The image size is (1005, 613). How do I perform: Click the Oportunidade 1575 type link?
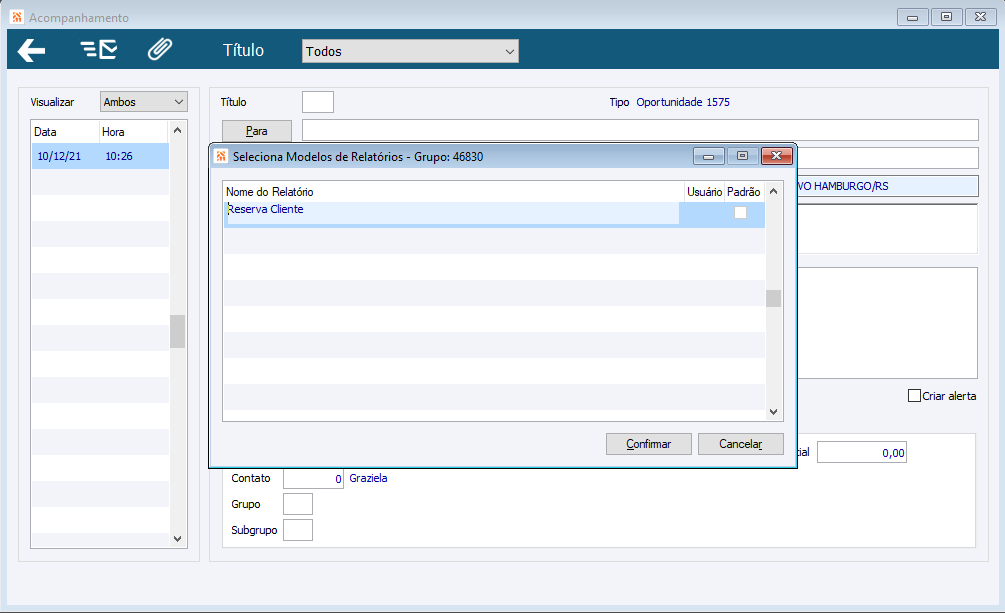pyautogui.click(x=683, y=102)
